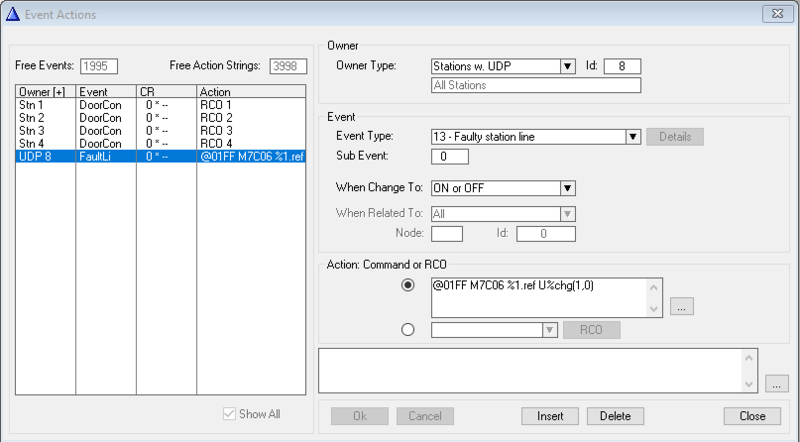Image resolution: width=800 pixels, height=442 pixels.
Task: Select the UDP 8 row
Action: 160,157
